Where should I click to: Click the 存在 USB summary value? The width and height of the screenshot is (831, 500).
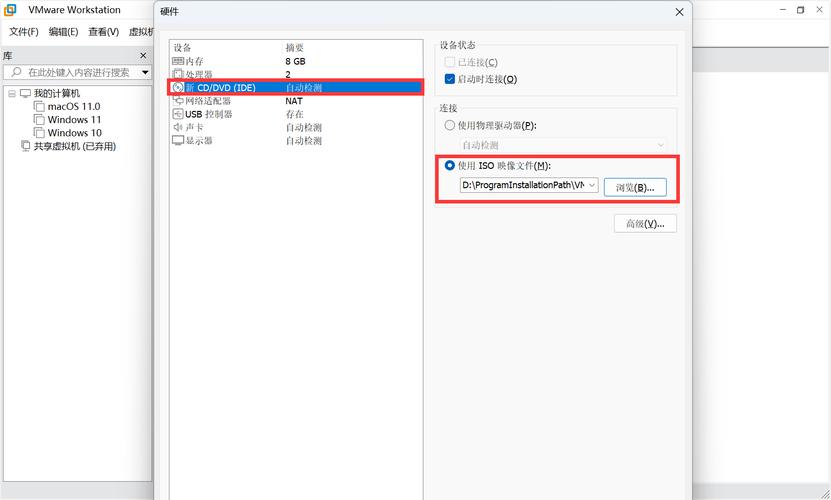[295, 114]
